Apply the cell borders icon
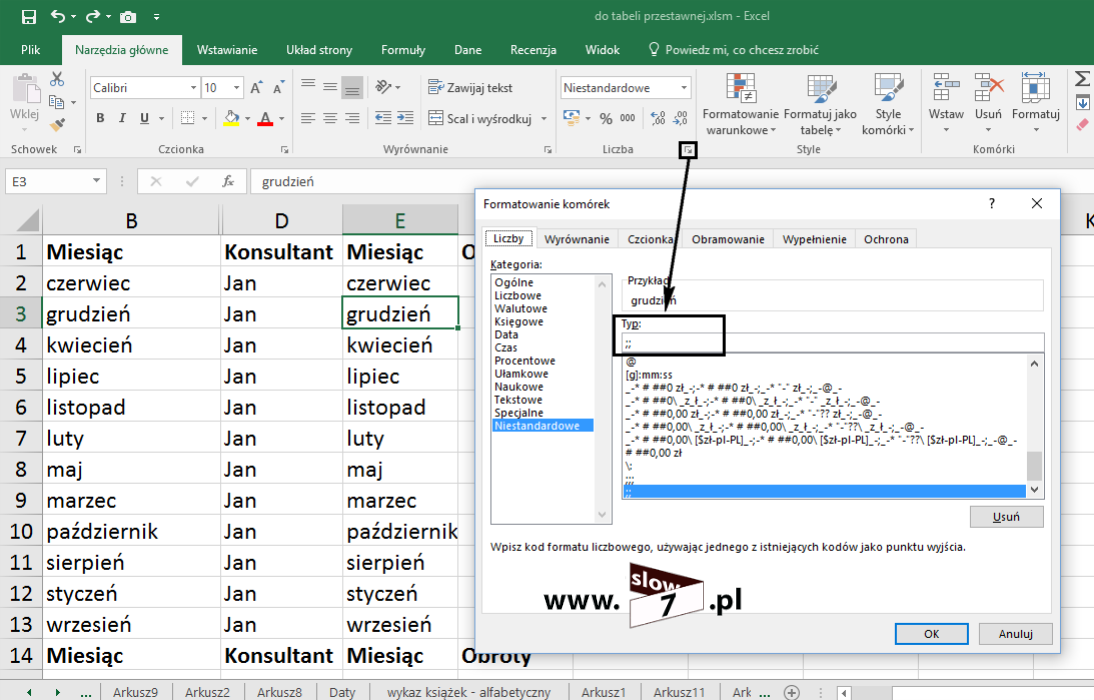1094x700 pixels. click(188, 118)
